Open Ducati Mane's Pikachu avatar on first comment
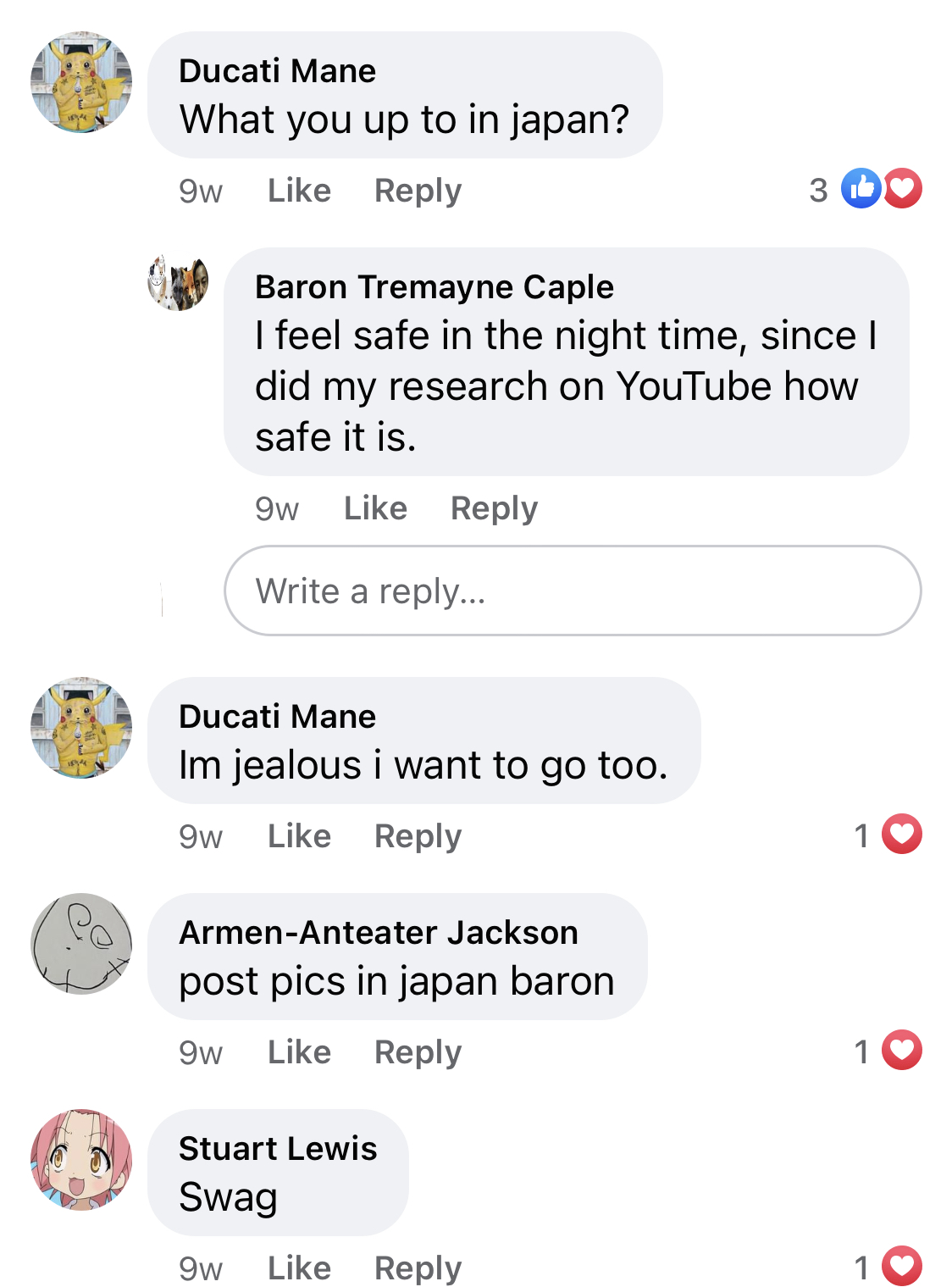This screenshot has width=952, height=1287. 81,82
